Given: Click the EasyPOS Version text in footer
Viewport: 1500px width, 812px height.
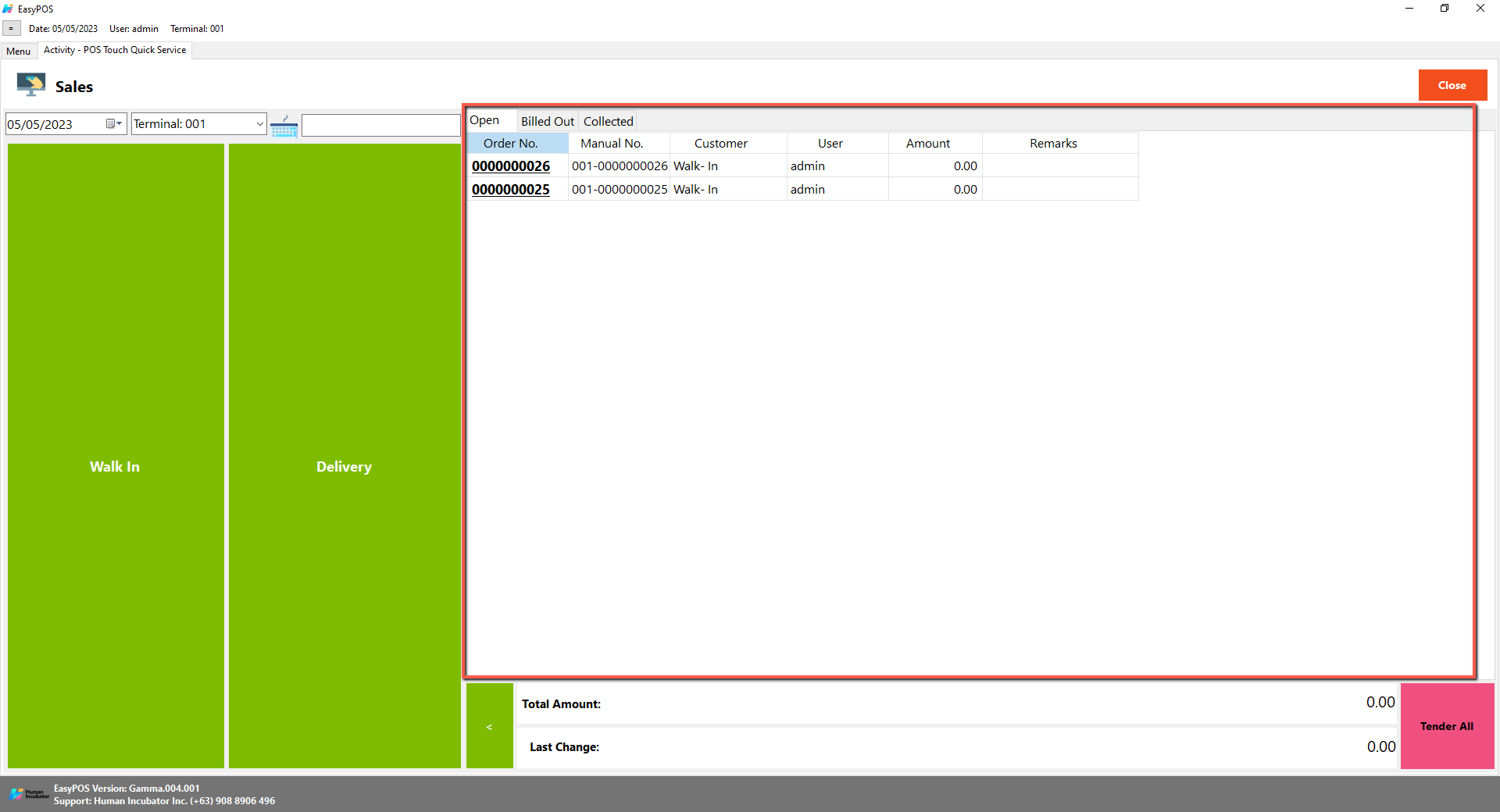Looking at the screenshot, I should 127,789.
